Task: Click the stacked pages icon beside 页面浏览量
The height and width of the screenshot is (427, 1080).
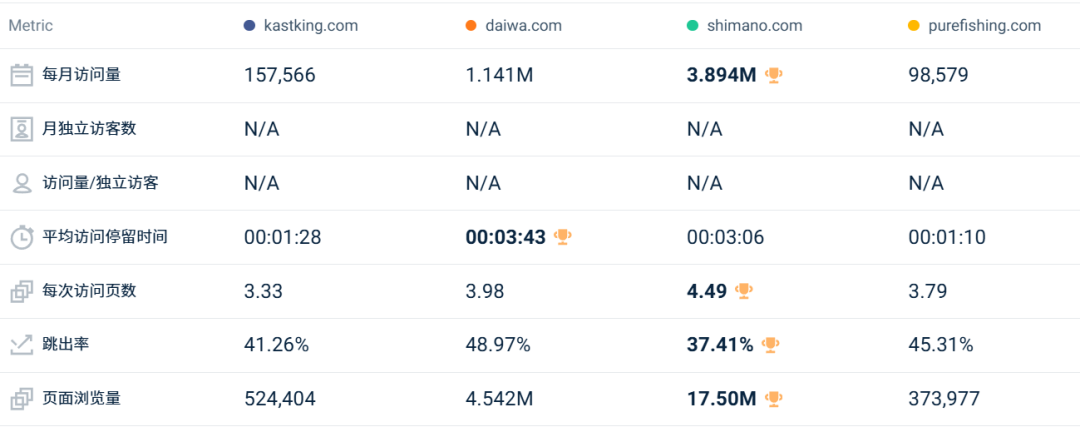Action: pyautogui.click(x=21, y=399)
